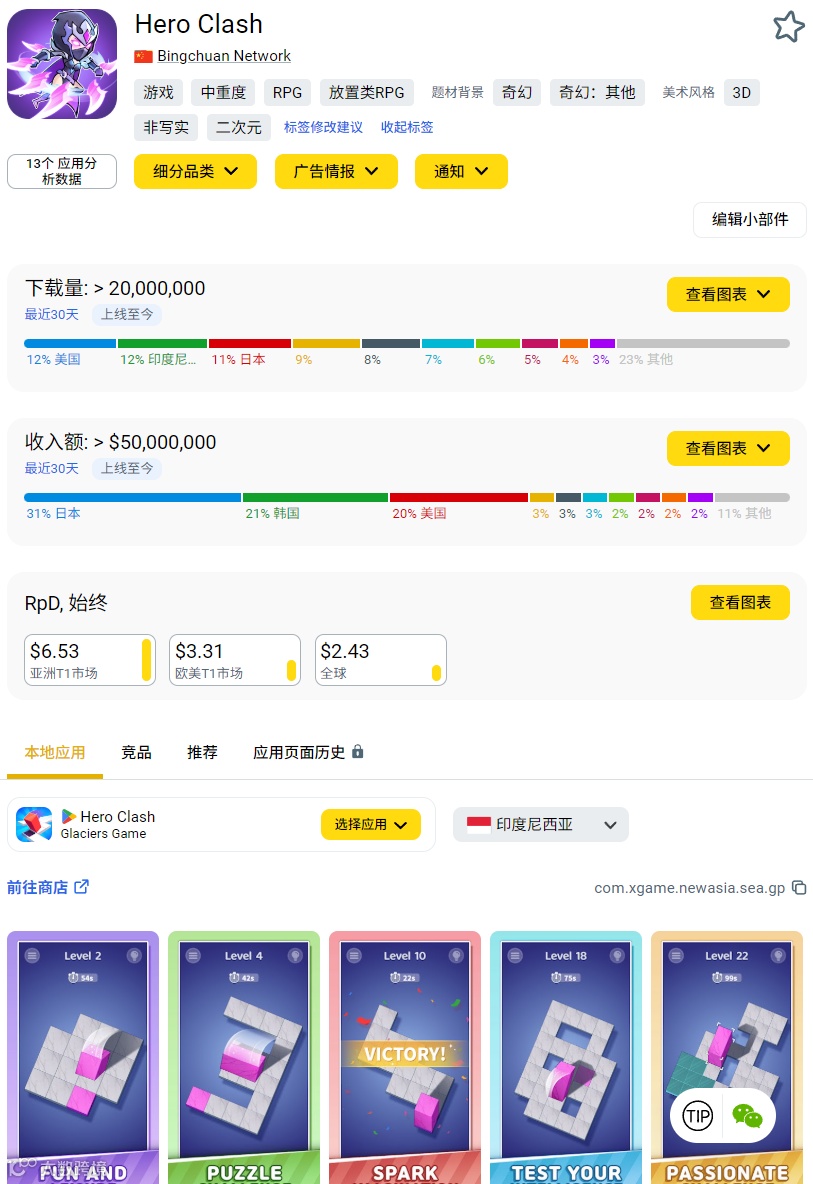
Task: Switch to the 竞品 tab
Action: (x=137, y=752)
